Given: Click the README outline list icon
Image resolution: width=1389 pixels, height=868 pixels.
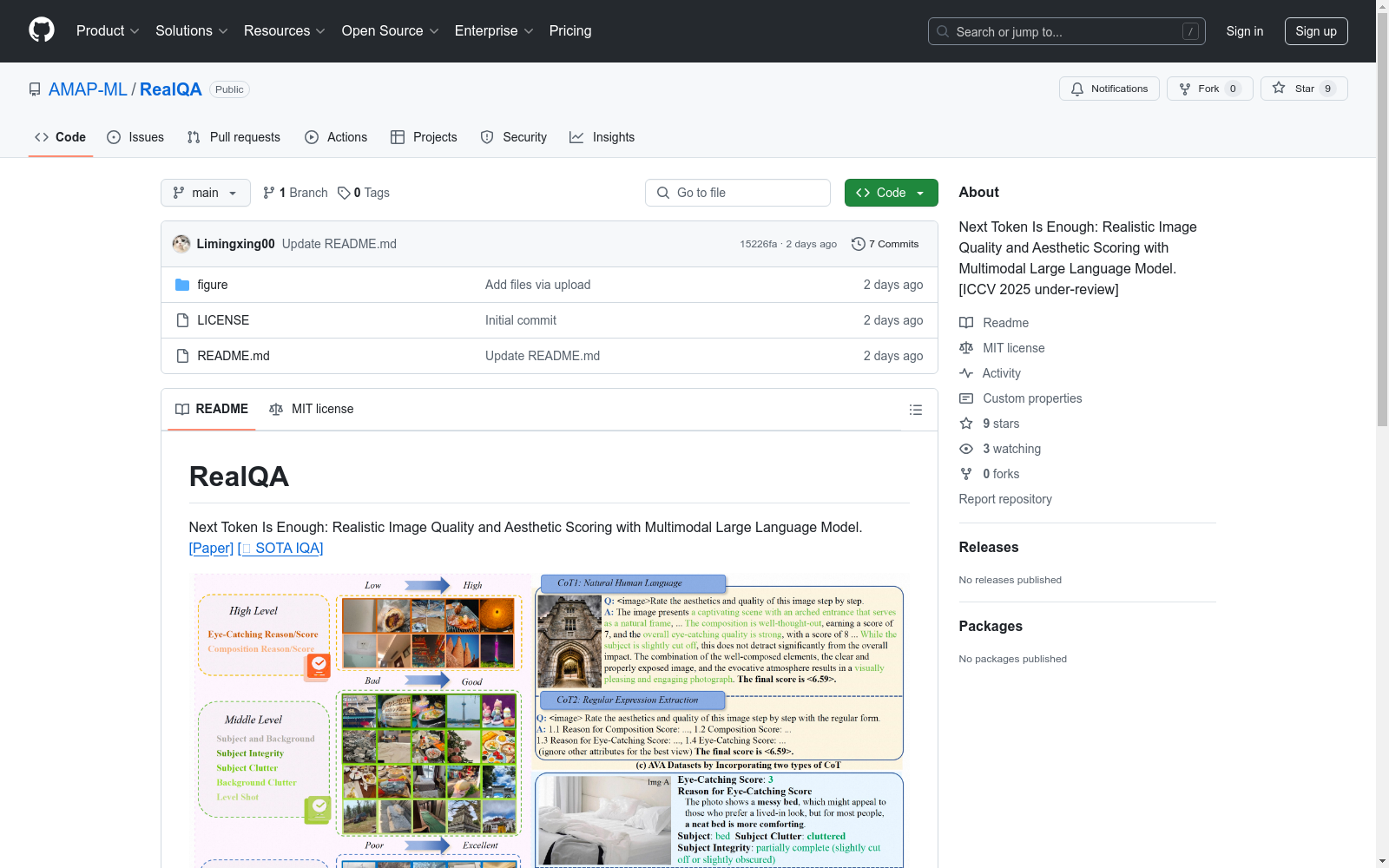Looking at the screenshot, I should point(916,410).
